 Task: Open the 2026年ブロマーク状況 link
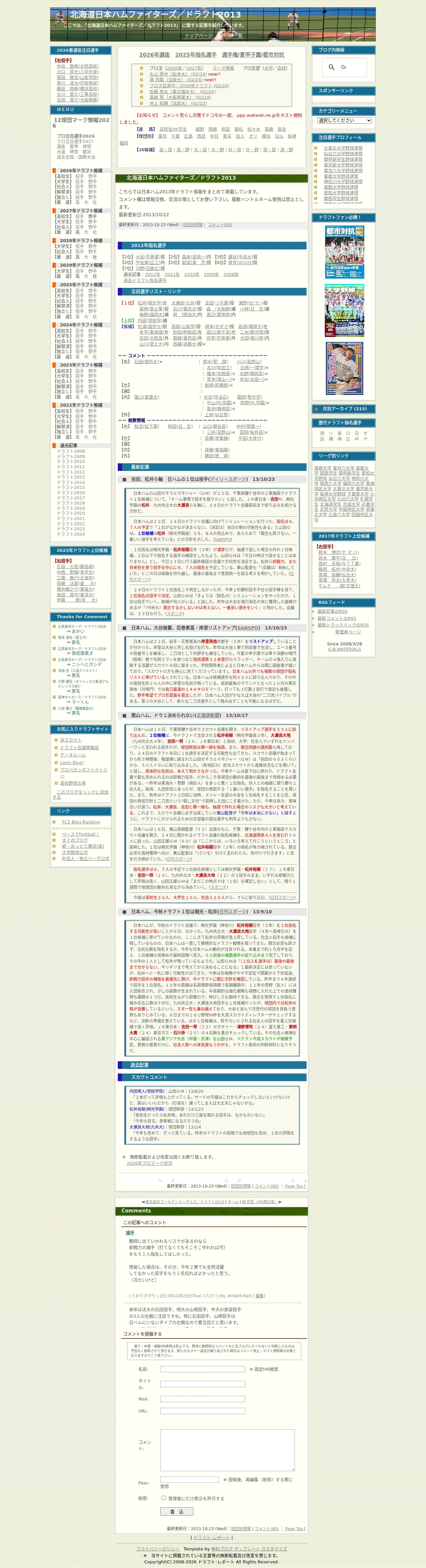pyautogui.click(x=149, y=1163)
